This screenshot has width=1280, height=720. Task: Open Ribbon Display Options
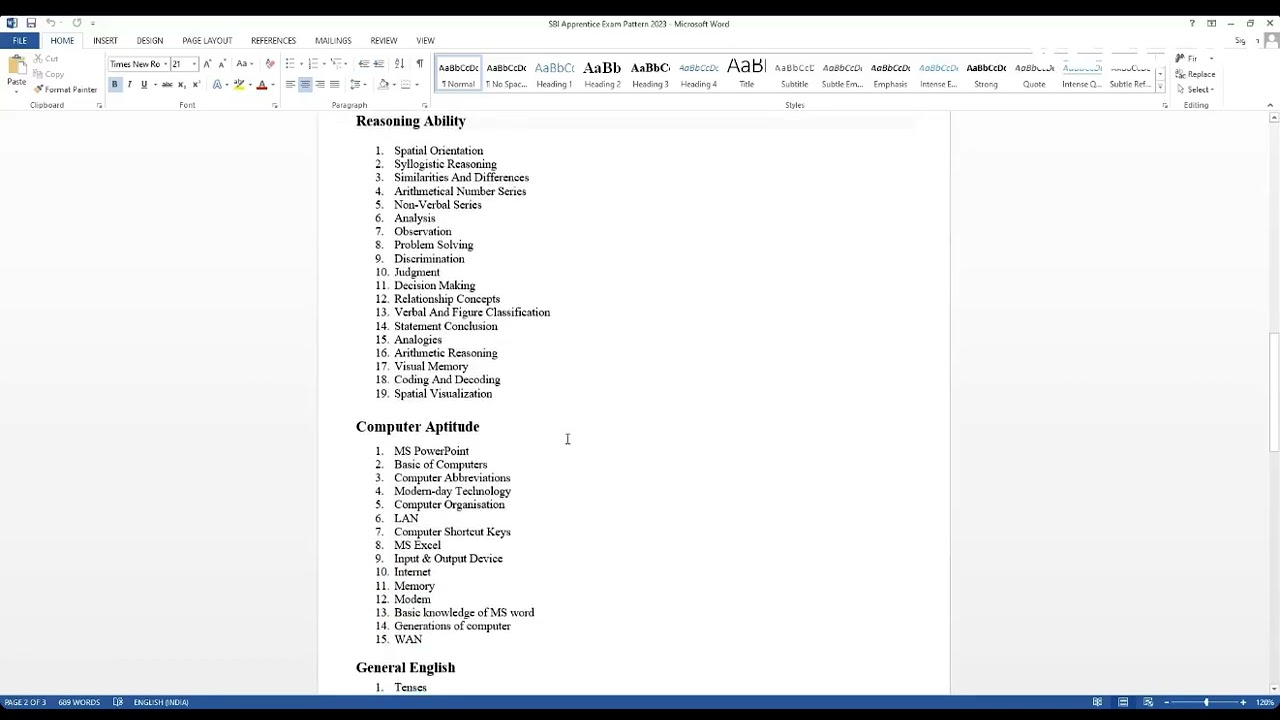point(1211,24)
